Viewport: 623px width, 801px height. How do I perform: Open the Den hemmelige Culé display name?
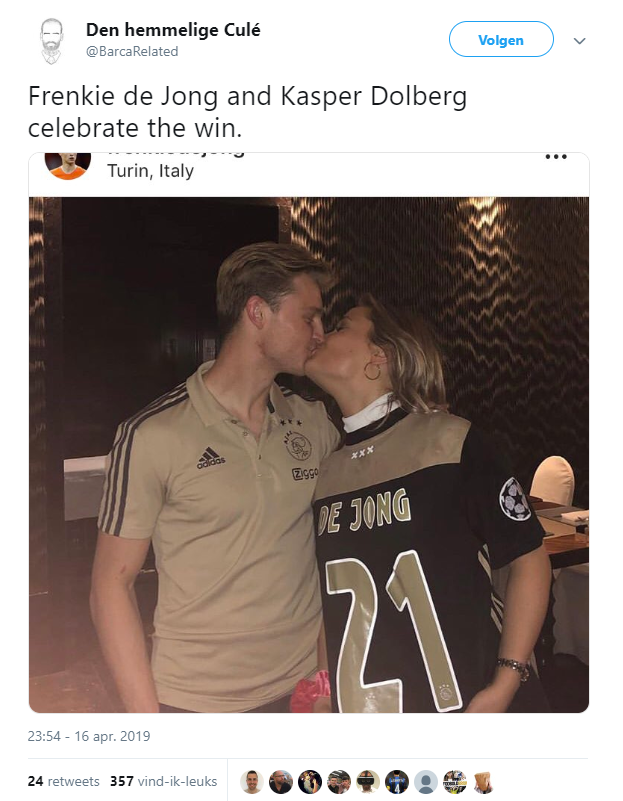(x=173, y=30)
